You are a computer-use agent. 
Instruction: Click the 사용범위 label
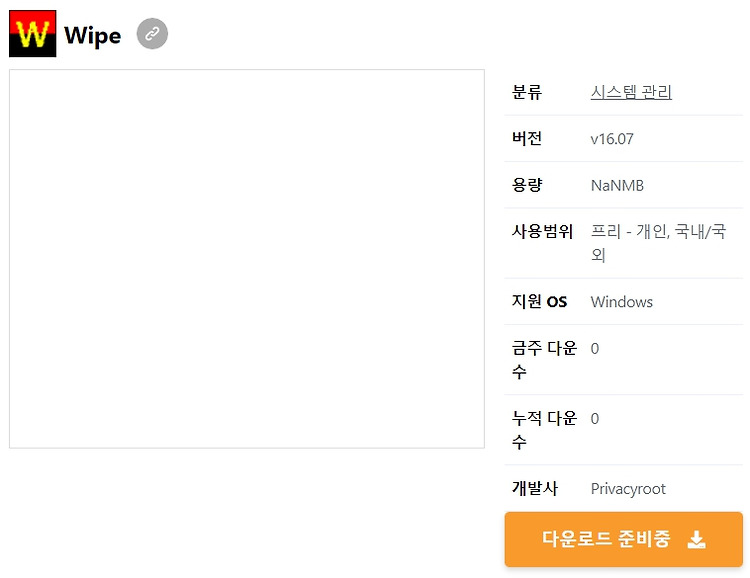(x=542, y=231)
